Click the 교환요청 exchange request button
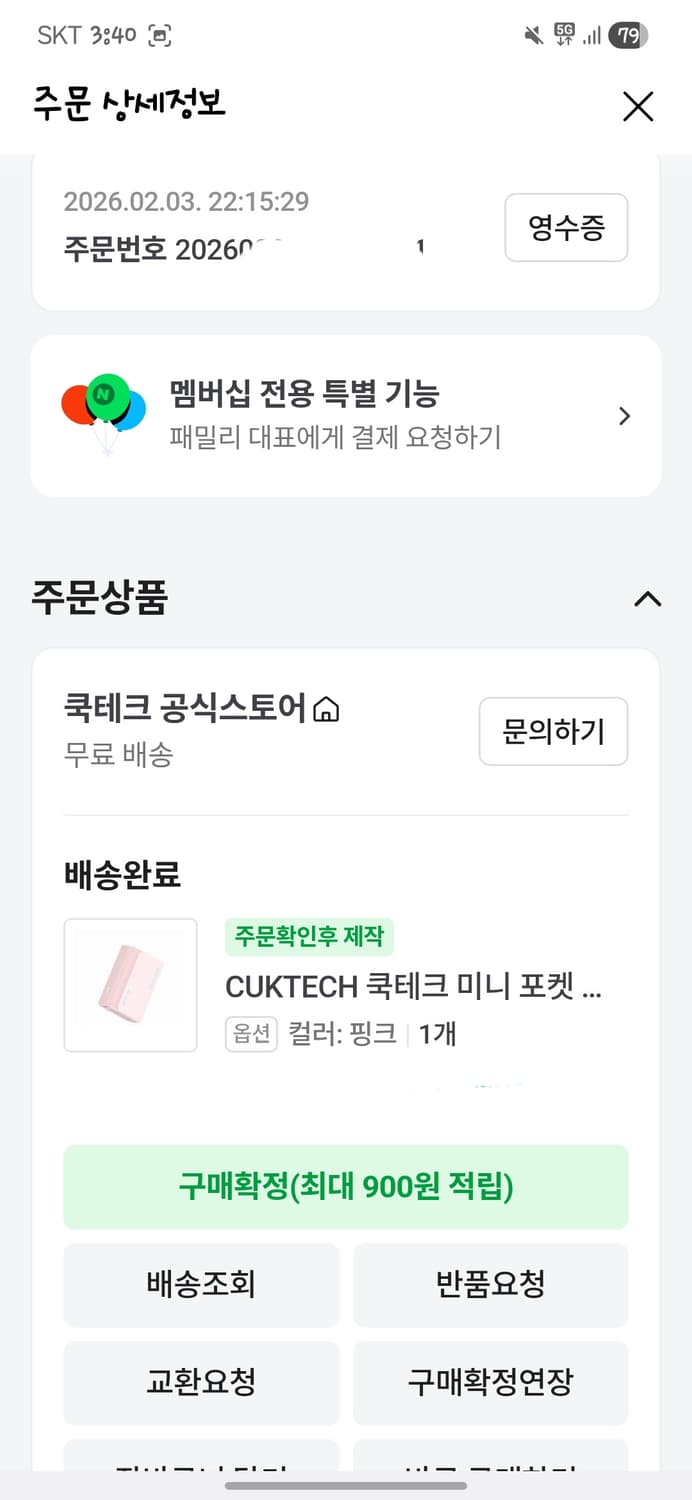692x1500 pixels. (x=200, y=1383)
